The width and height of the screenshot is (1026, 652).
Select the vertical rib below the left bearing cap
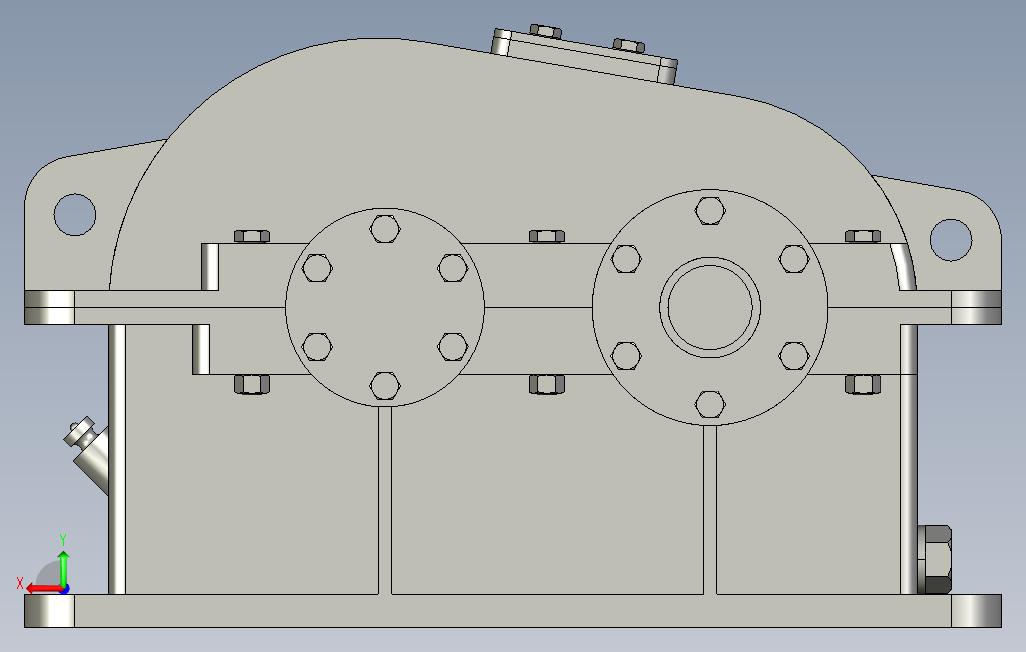(x=385, y=500)
